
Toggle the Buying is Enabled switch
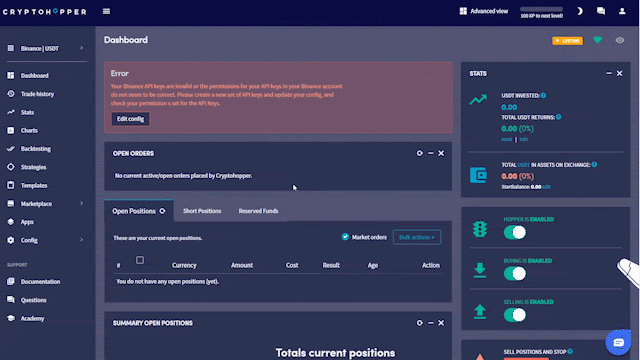pyautogui.click(x=515, y=274)
